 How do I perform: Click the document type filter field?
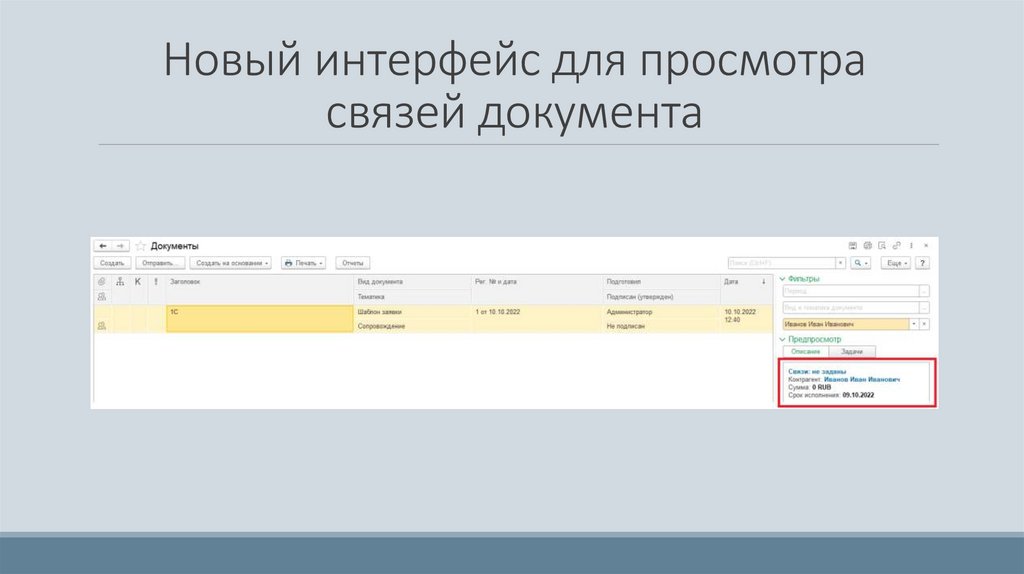pyautogui.click(x=850, y=308)
